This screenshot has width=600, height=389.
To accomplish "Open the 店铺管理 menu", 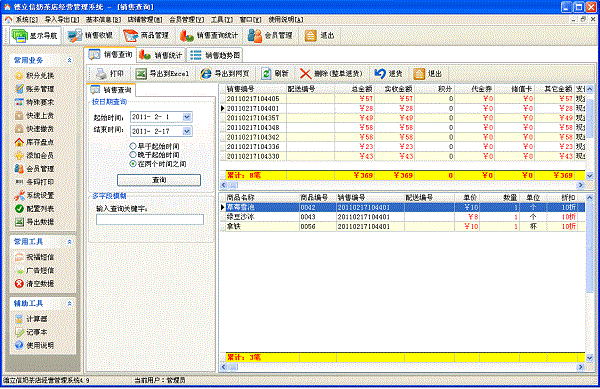I will tap(145, 19).
